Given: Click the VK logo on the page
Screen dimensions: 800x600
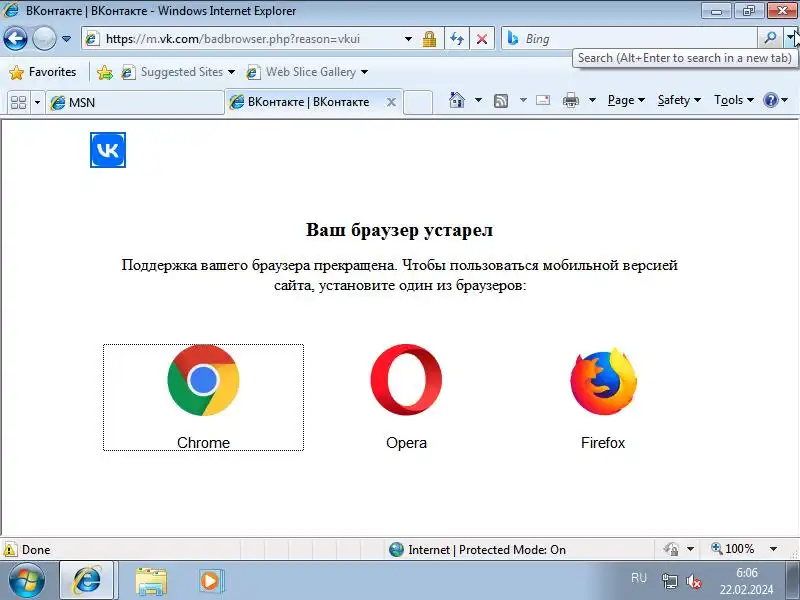Looking at the screenshot, I should pos(108,150).
